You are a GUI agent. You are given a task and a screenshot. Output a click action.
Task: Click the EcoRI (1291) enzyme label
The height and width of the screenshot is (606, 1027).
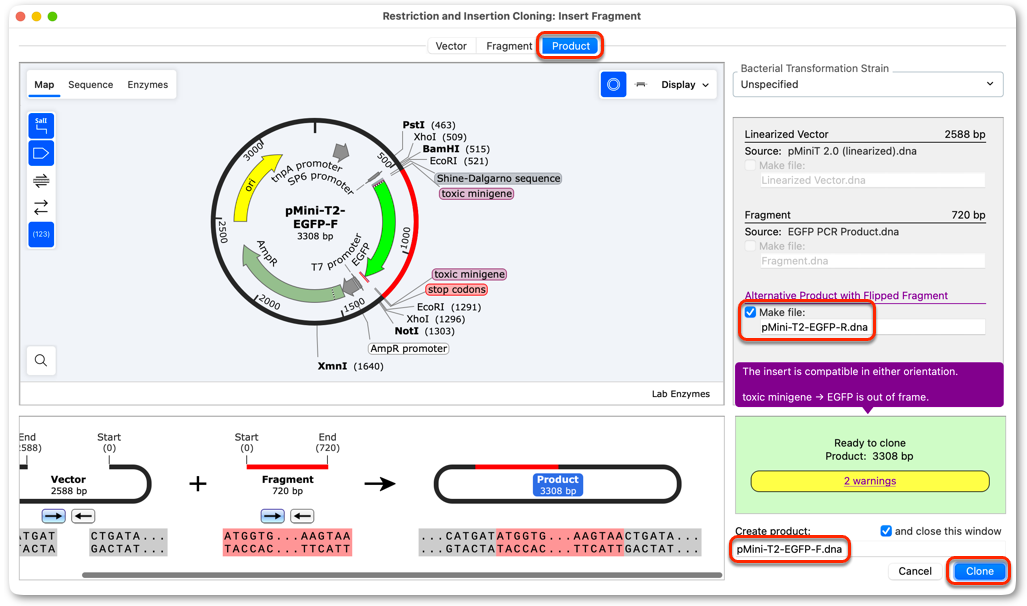pyautogui.click(x=449, y=307)
